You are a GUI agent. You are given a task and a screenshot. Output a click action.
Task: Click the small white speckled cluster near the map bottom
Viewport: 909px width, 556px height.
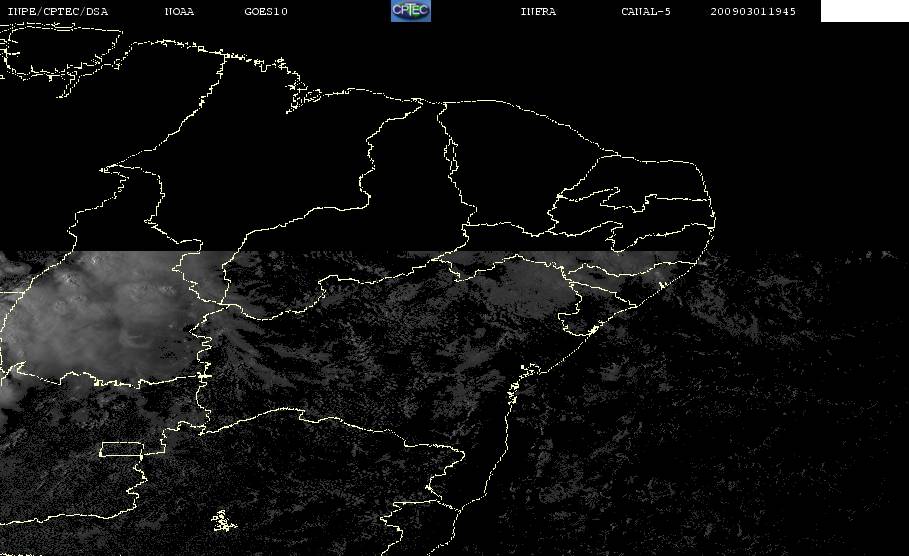tap(223, 521)
